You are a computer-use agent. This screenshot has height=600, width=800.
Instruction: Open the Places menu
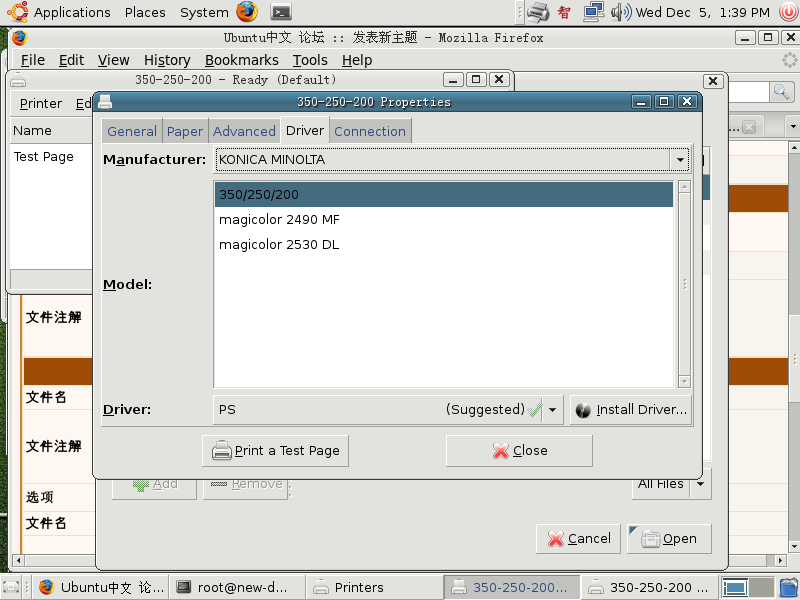(x=145, y=12)
